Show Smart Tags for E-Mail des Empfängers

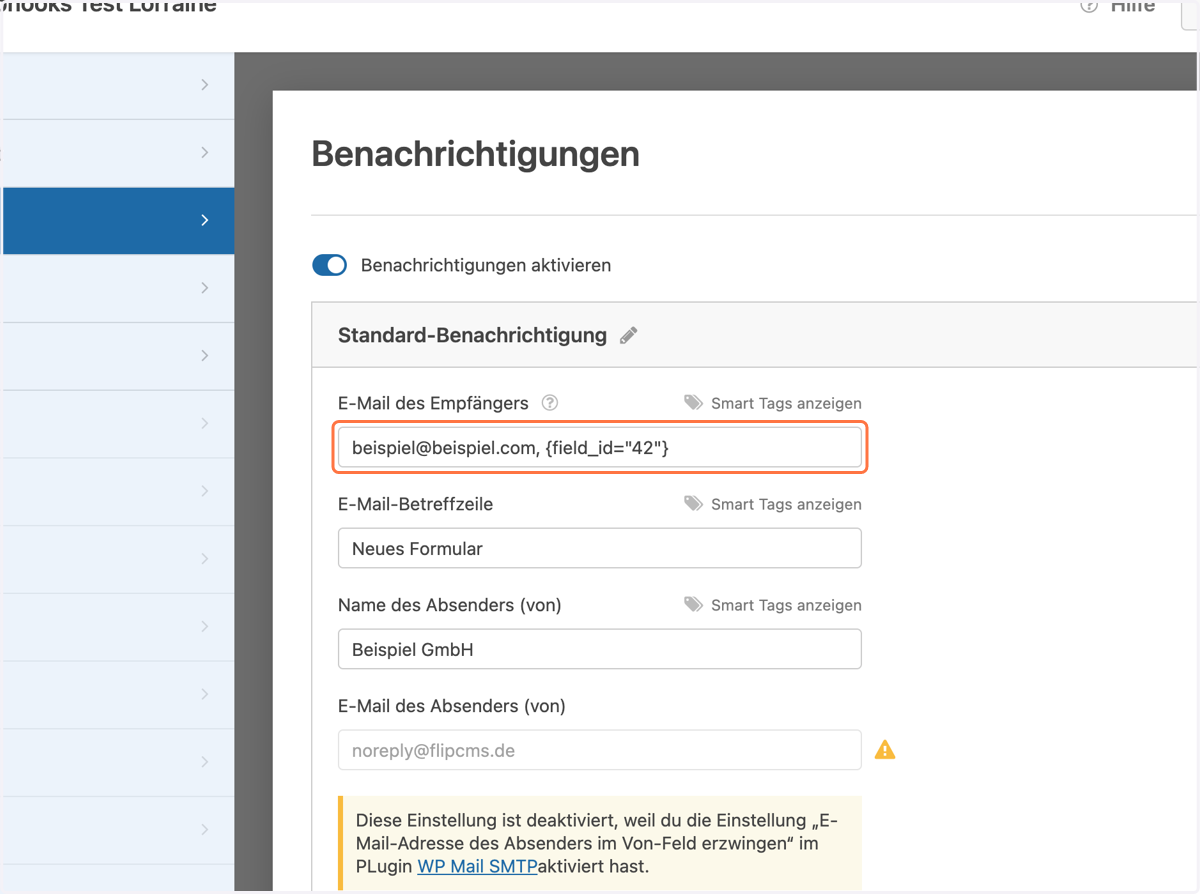(x=786, y=403)
